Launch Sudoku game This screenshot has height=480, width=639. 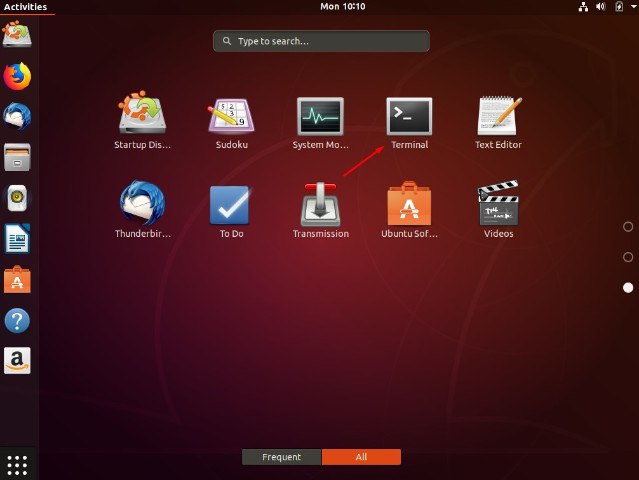click(x=231, y=123)
